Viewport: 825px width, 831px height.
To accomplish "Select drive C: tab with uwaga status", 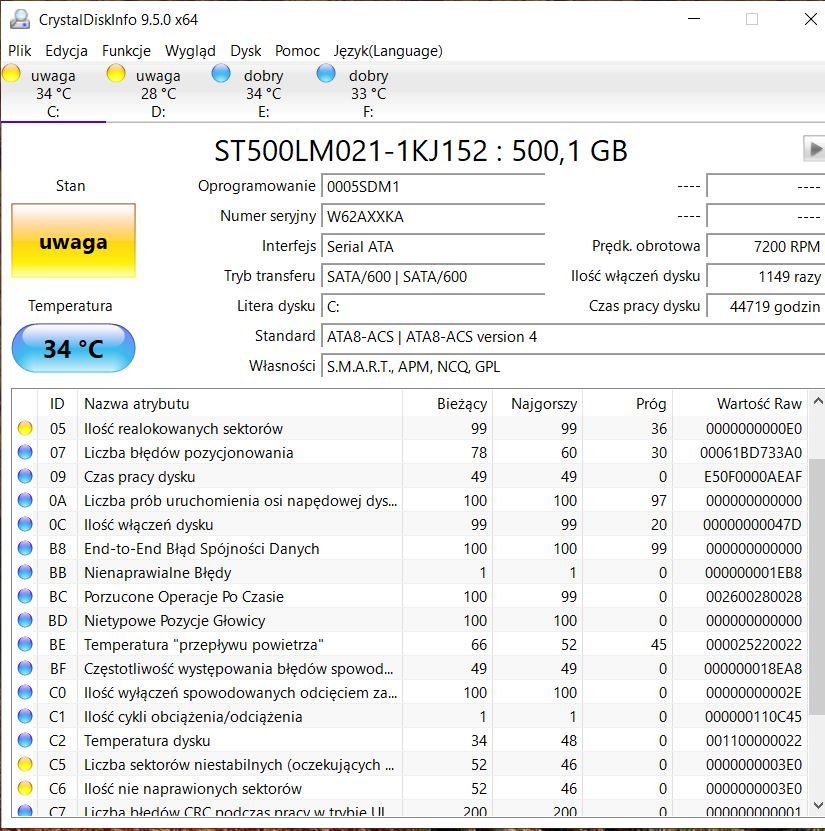I will (x=53, y=93).
